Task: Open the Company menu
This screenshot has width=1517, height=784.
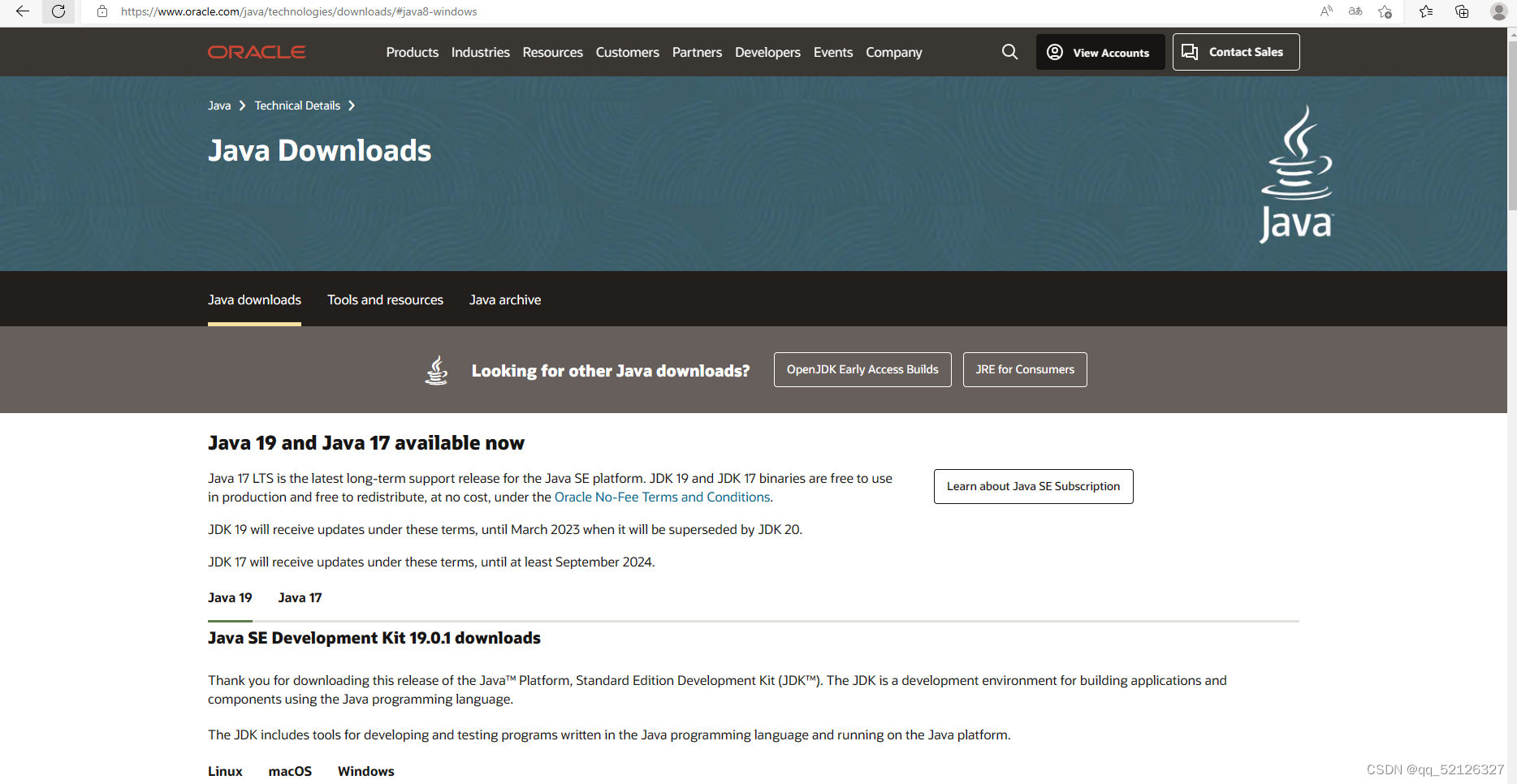Action: coord(894,52)
